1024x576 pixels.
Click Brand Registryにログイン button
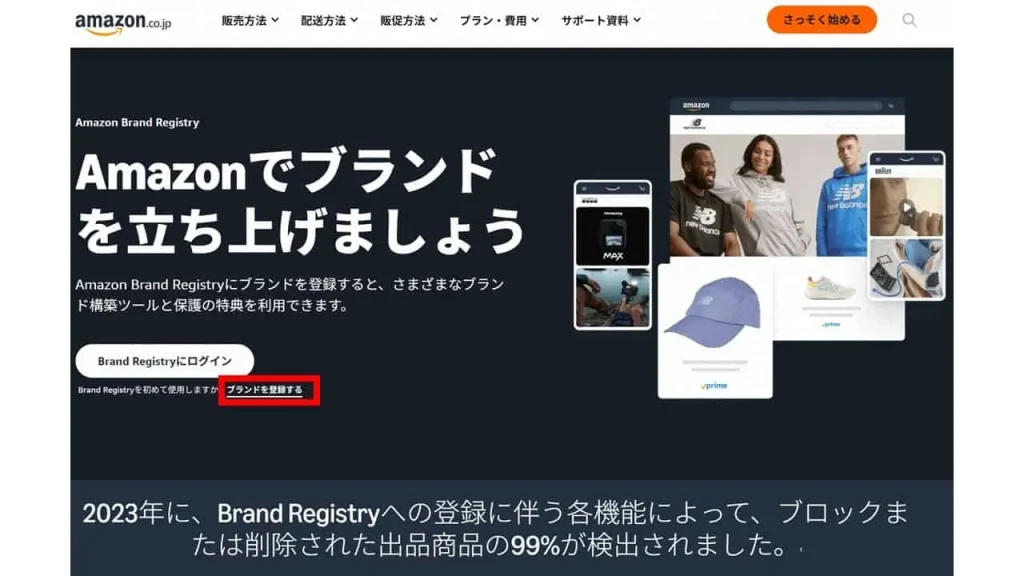[x=165, y=360]
